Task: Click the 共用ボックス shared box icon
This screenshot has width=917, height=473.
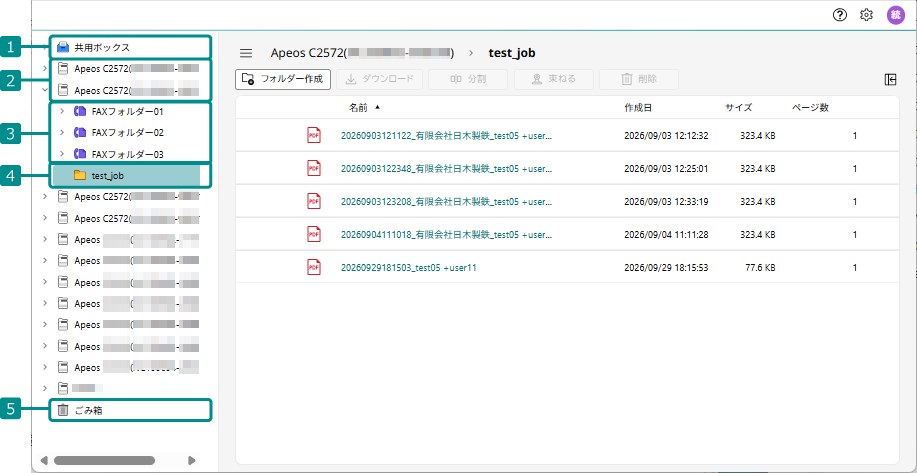Action: click(x=63, y=47)
